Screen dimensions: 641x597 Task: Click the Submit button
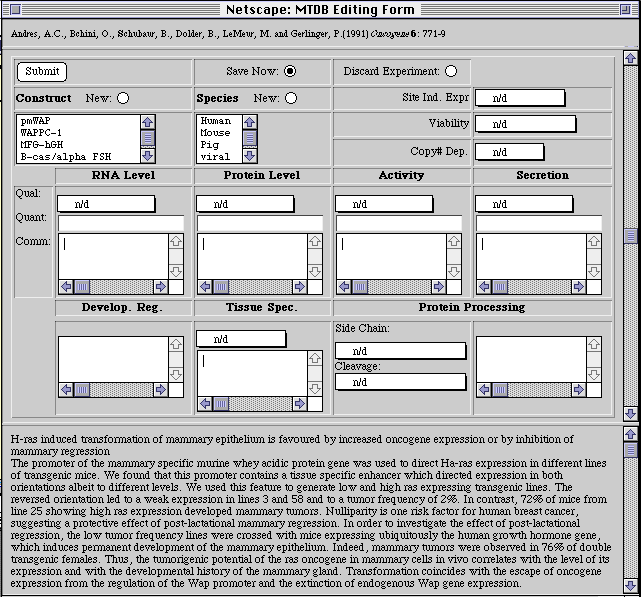coord(42,72)
